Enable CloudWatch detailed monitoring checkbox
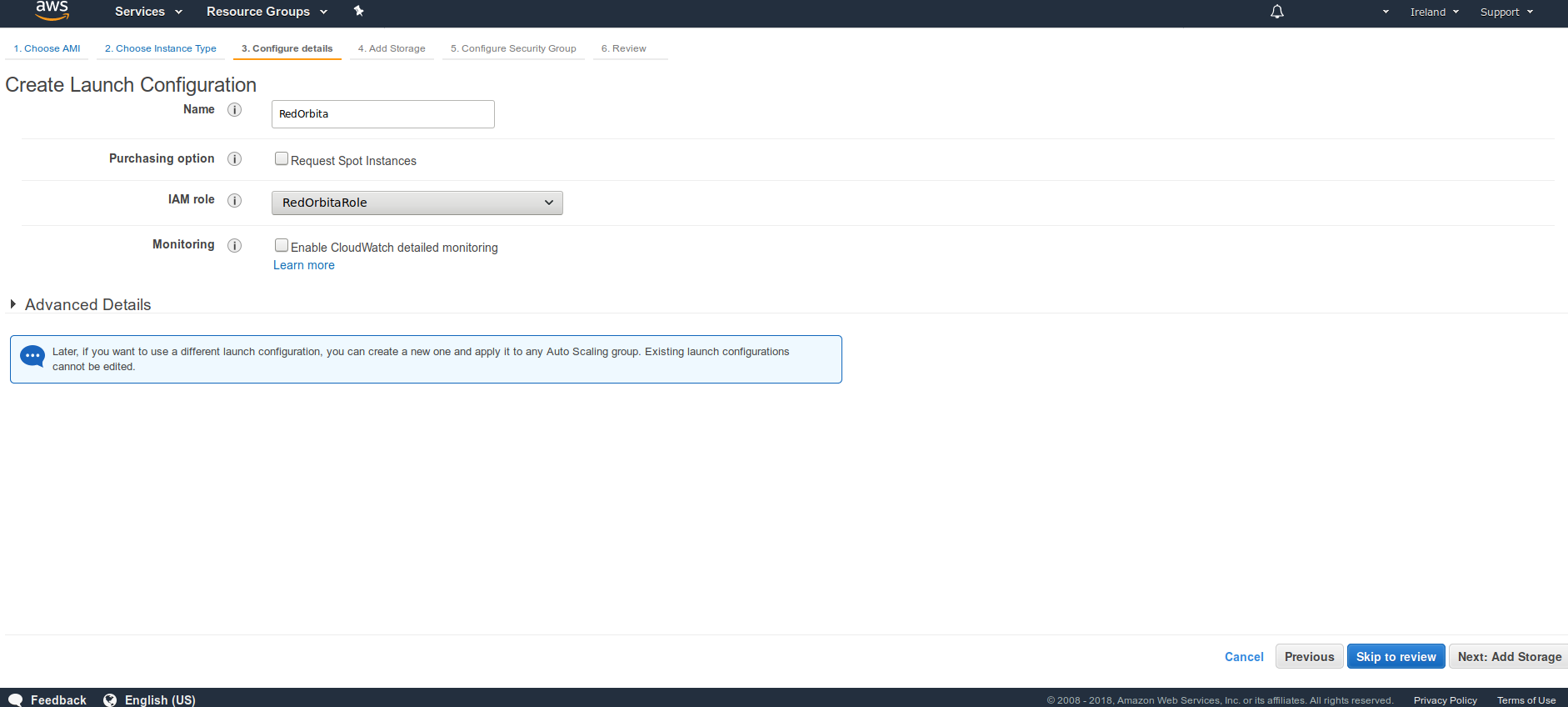The height and width of the screenshot is (707, 1568). (x=282, y=246)
